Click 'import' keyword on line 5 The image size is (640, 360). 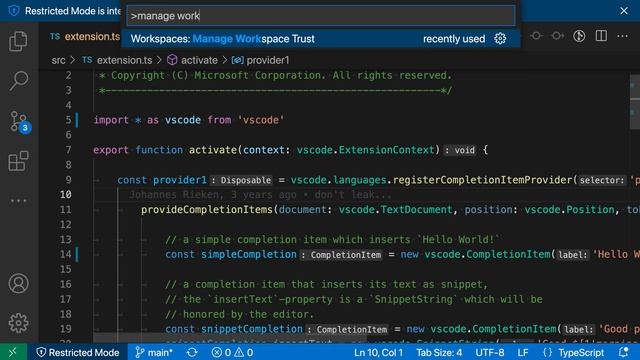click(x=111, y=120)
